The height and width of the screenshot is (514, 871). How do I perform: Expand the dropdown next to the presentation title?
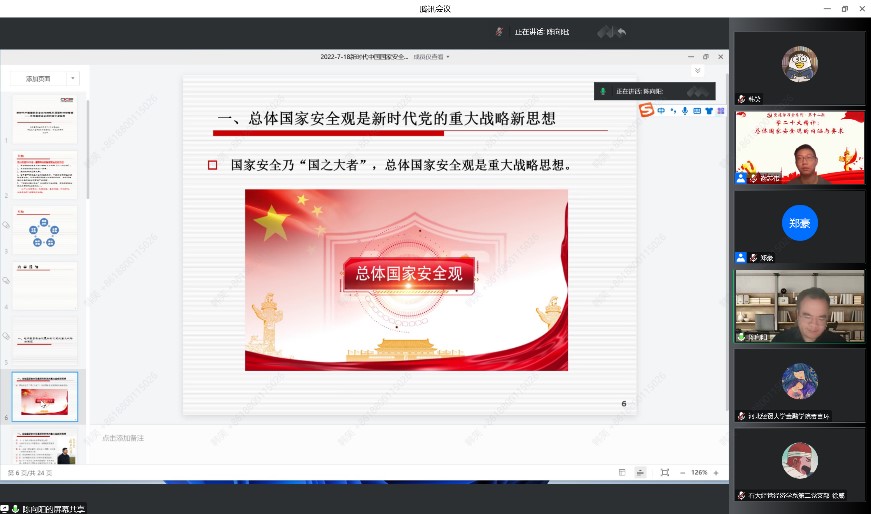pyautogui.click(x=448, y=57)
